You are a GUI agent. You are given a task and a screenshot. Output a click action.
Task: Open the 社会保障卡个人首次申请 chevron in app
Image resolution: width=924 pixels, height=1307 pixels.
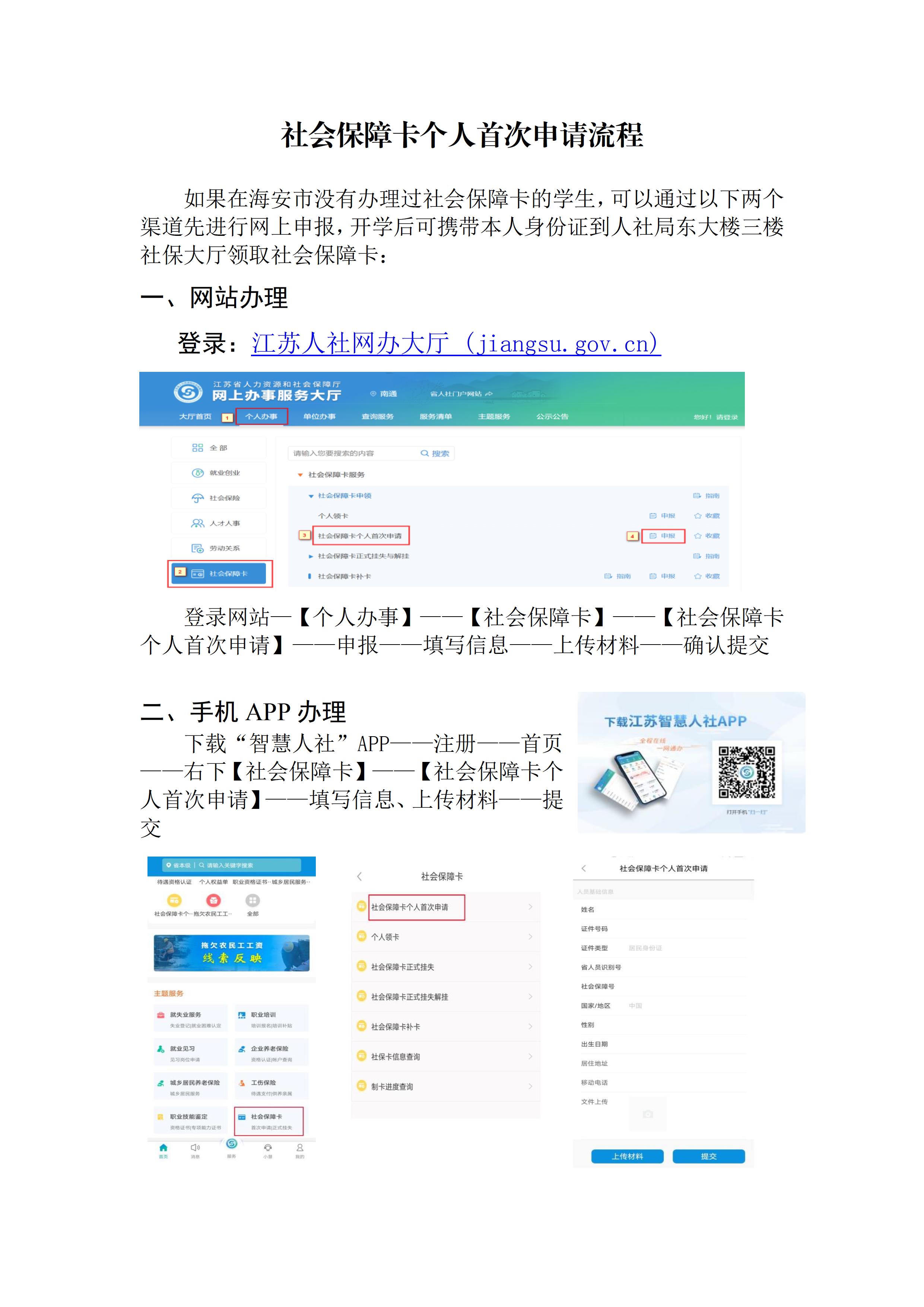pyautogui.click(x=531, y=907)
